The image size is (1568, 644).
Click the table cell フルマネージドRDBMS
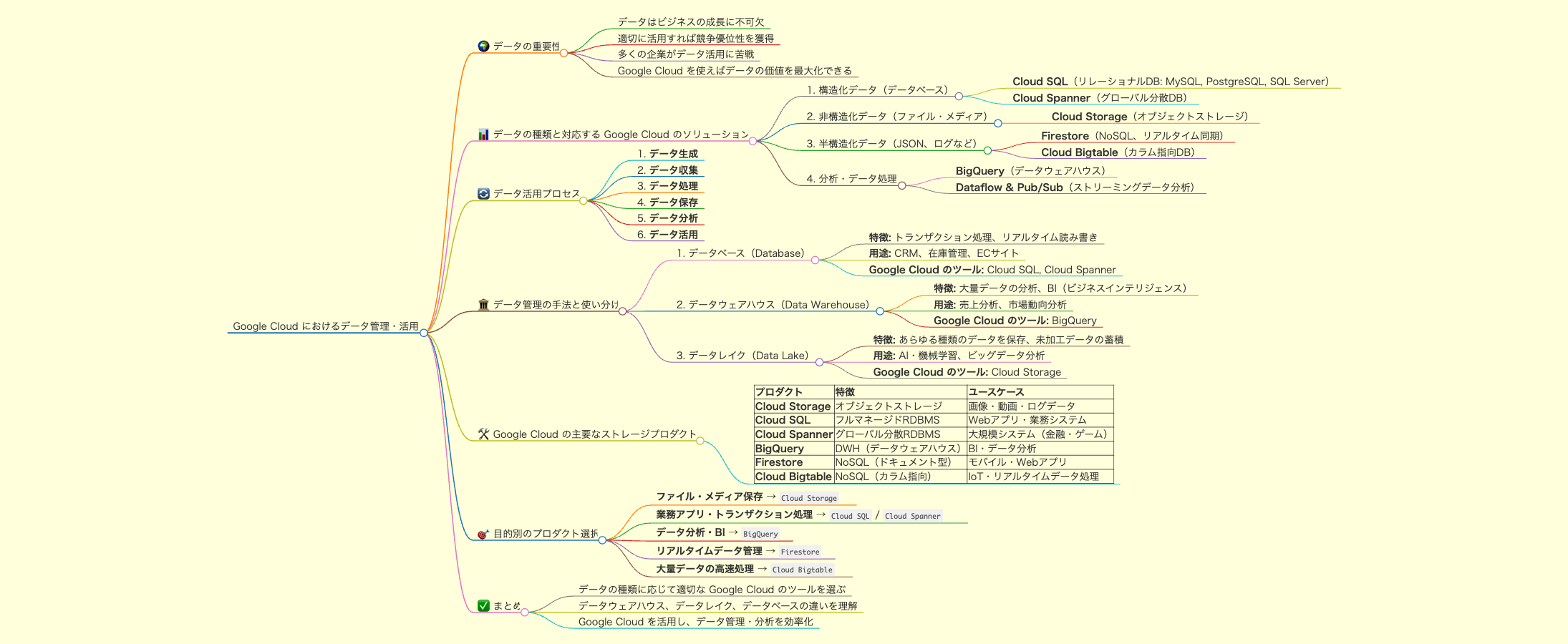pos(901,420)
